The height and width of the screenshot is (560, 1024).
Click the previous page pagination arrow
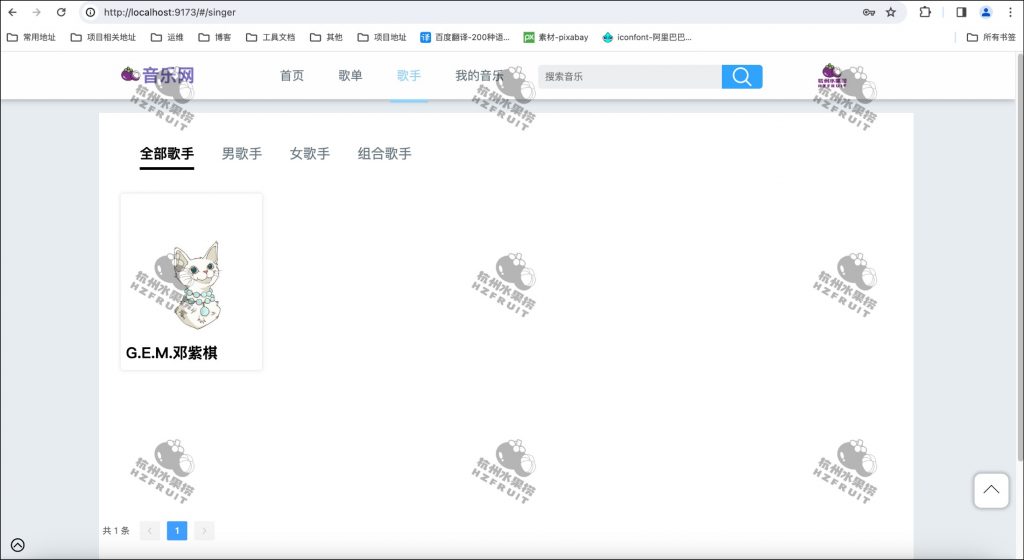pyautogui.click(x=150, y=531)
